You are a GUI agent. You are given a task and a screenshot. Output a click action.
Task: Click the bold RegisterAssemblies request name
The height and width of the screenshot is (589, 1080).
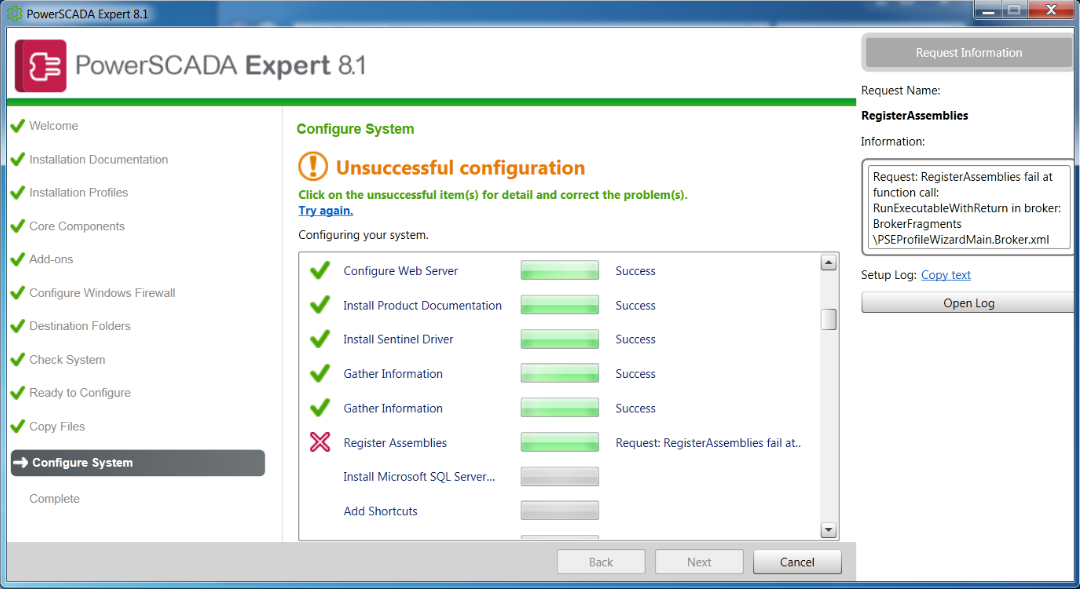point(914,116)
